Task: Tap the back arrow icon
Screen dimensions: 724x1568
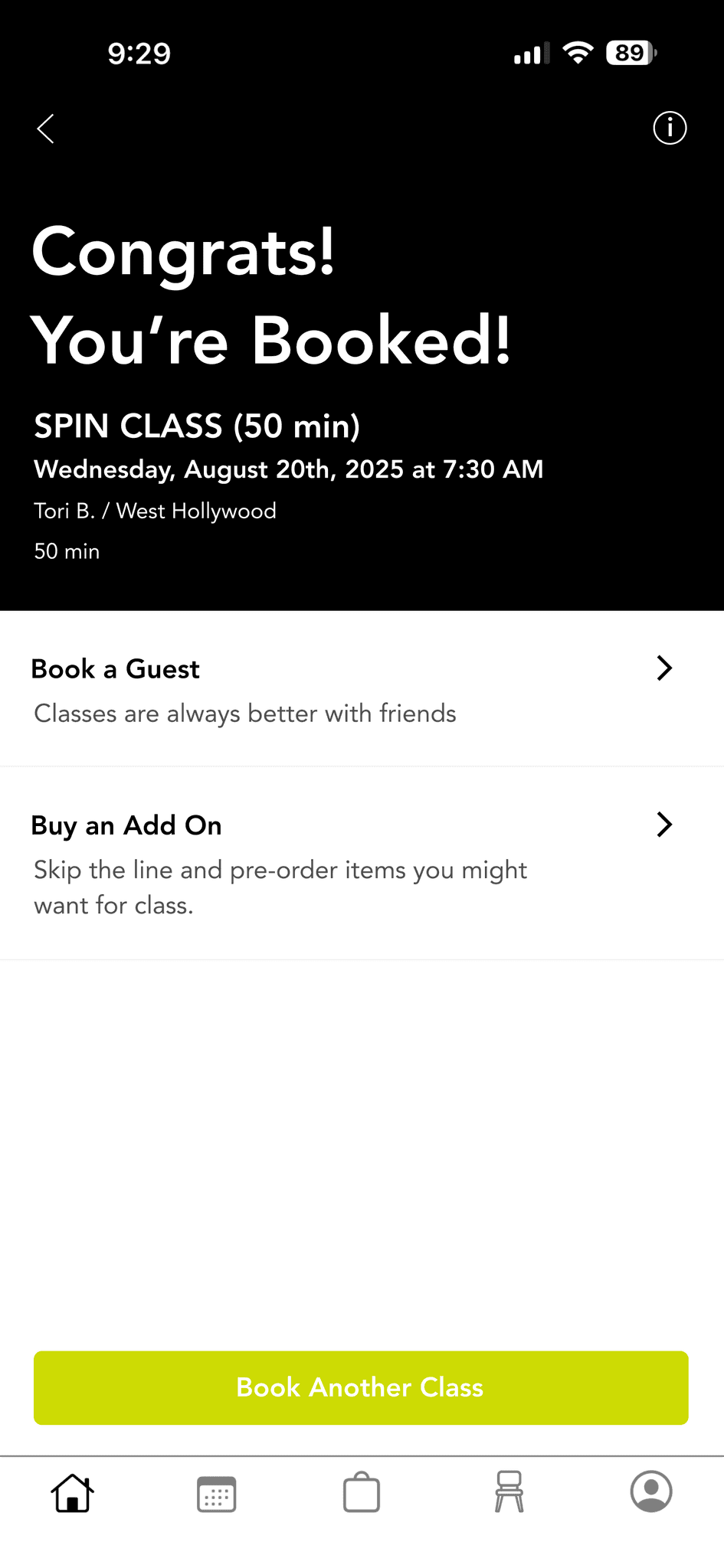Action: tap(46, 129)
